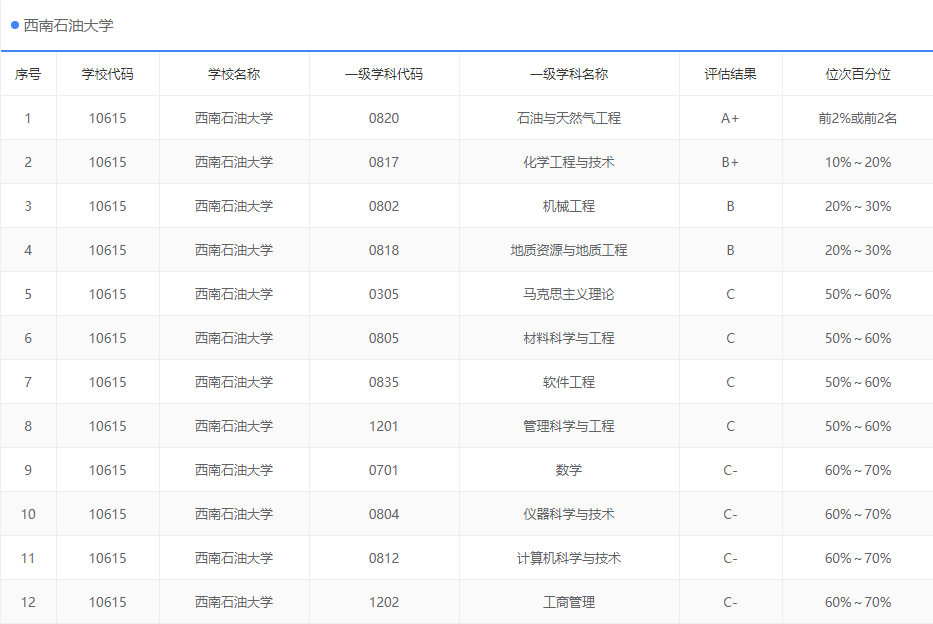Click the 数学 subject cell in row 9

(x=568, y=469)
